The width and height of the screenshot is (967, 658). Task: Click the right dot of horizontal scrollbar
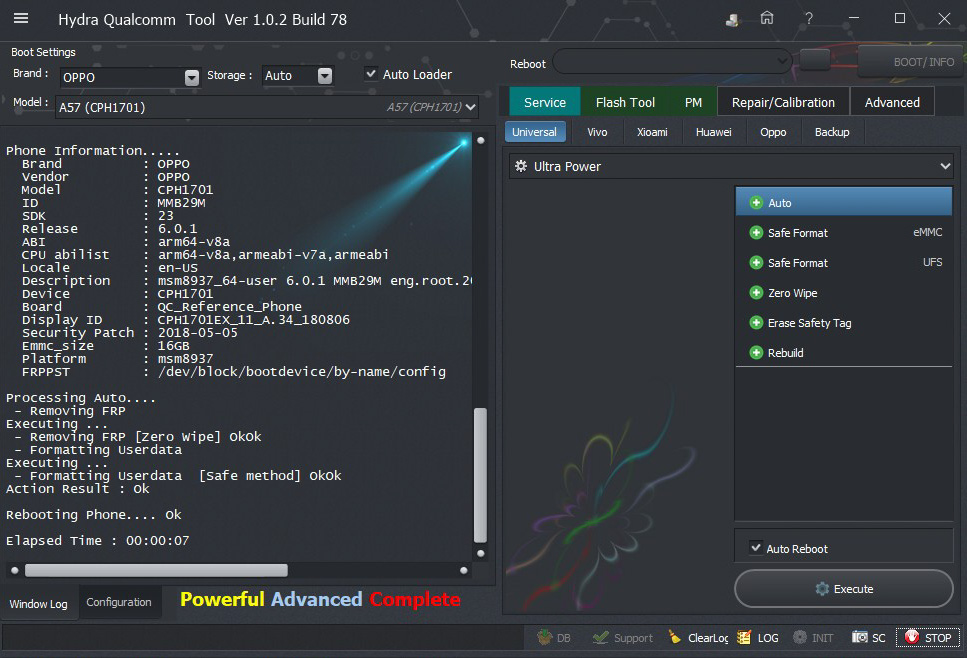coord(464,570)
